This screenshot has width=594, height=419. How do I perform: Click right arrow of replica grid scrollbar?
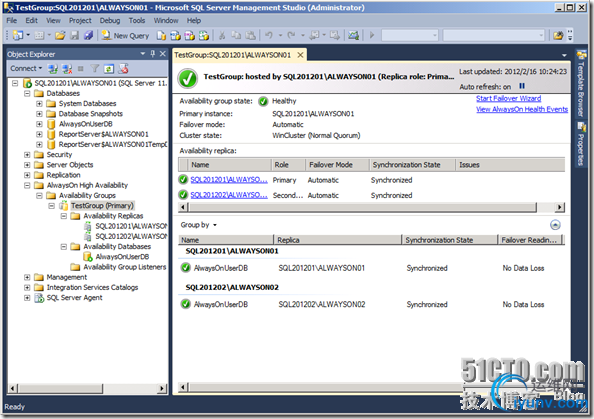click(560, 207)
